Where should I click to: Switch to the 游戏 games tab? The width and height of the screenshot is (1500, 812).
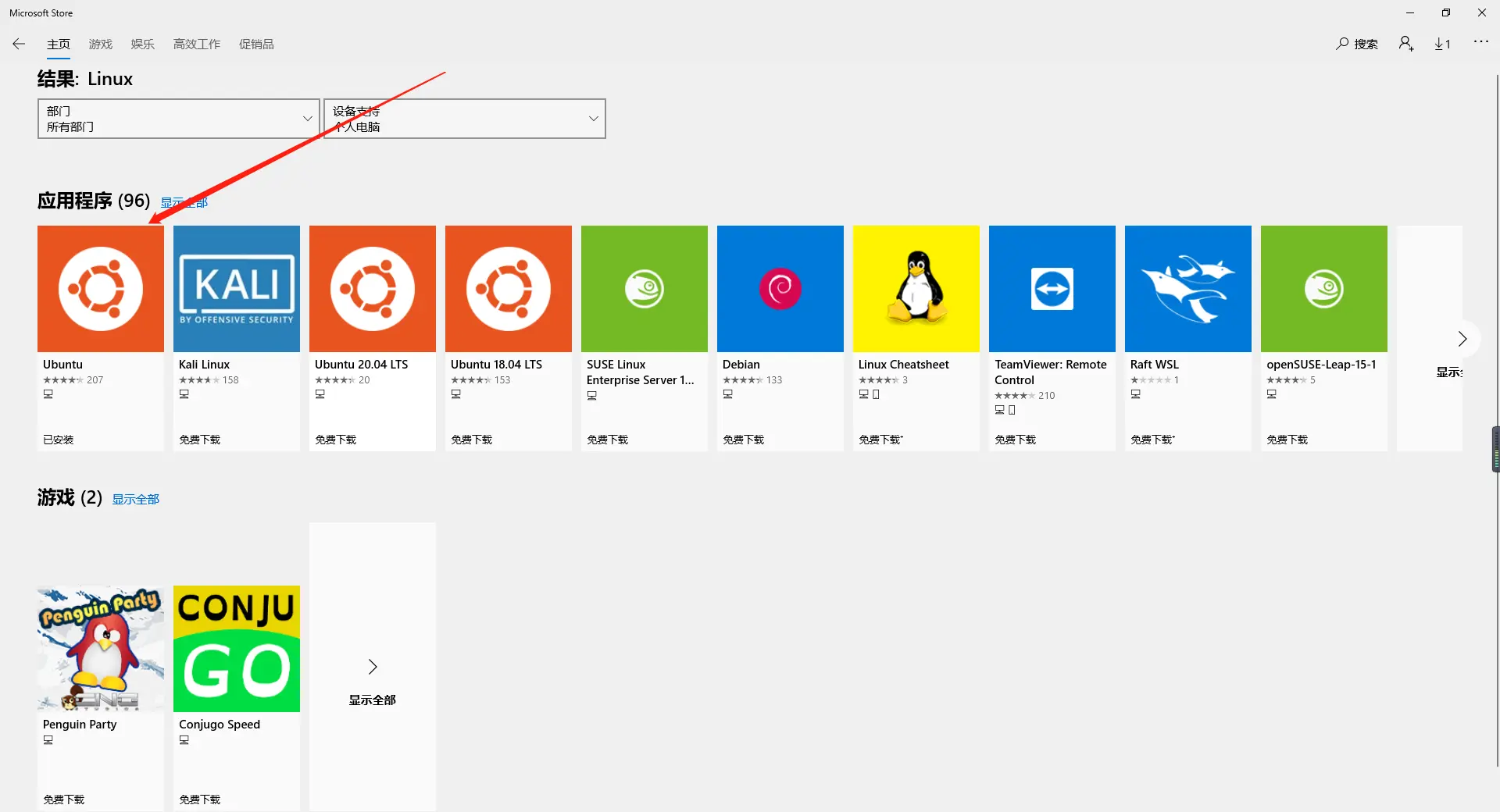coord(101,45)
